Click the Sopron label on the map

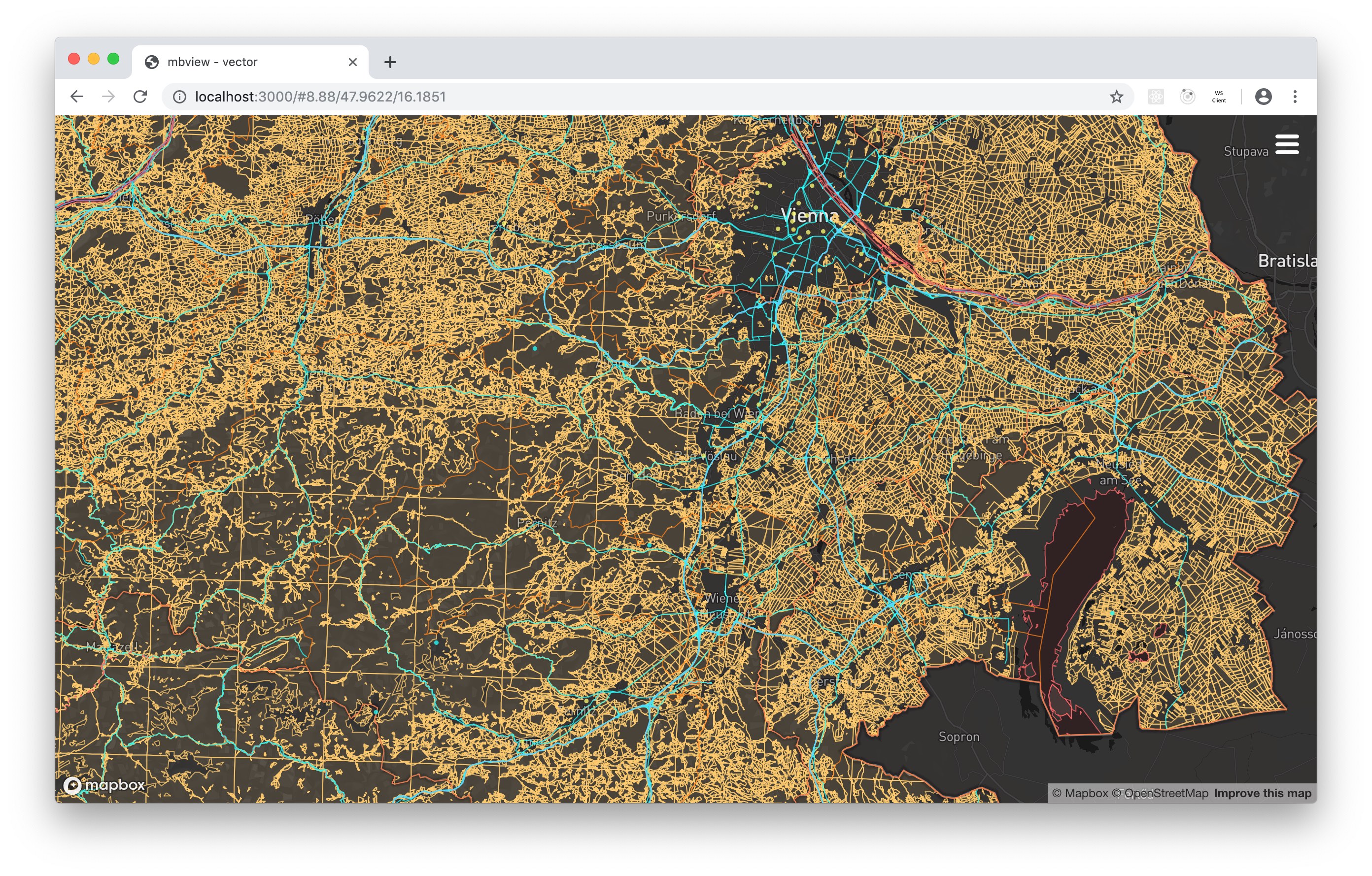pos(959,737)
